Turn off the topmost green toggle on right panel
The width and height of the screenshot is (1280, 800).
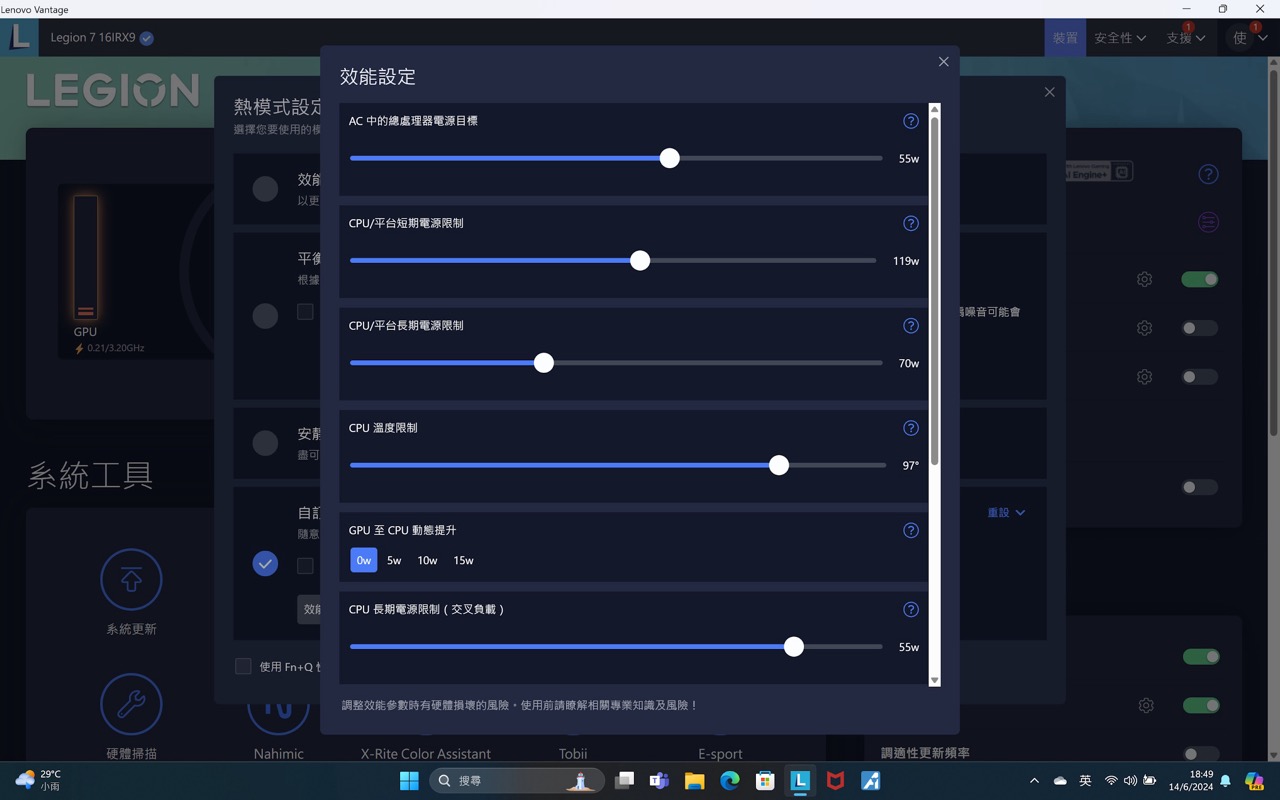[x=1200, y=279]
